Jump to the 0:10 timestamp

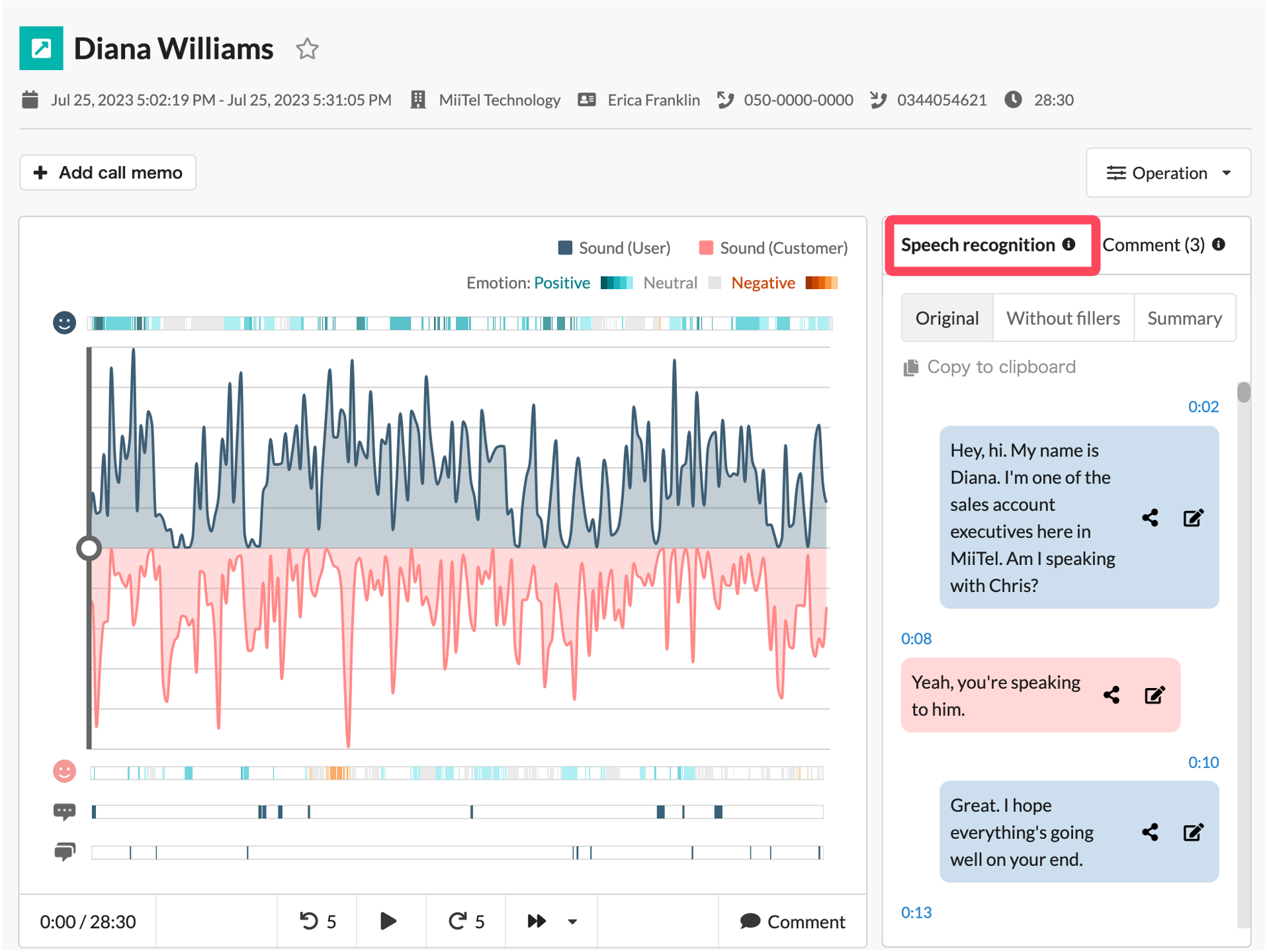pos(1203,762)
